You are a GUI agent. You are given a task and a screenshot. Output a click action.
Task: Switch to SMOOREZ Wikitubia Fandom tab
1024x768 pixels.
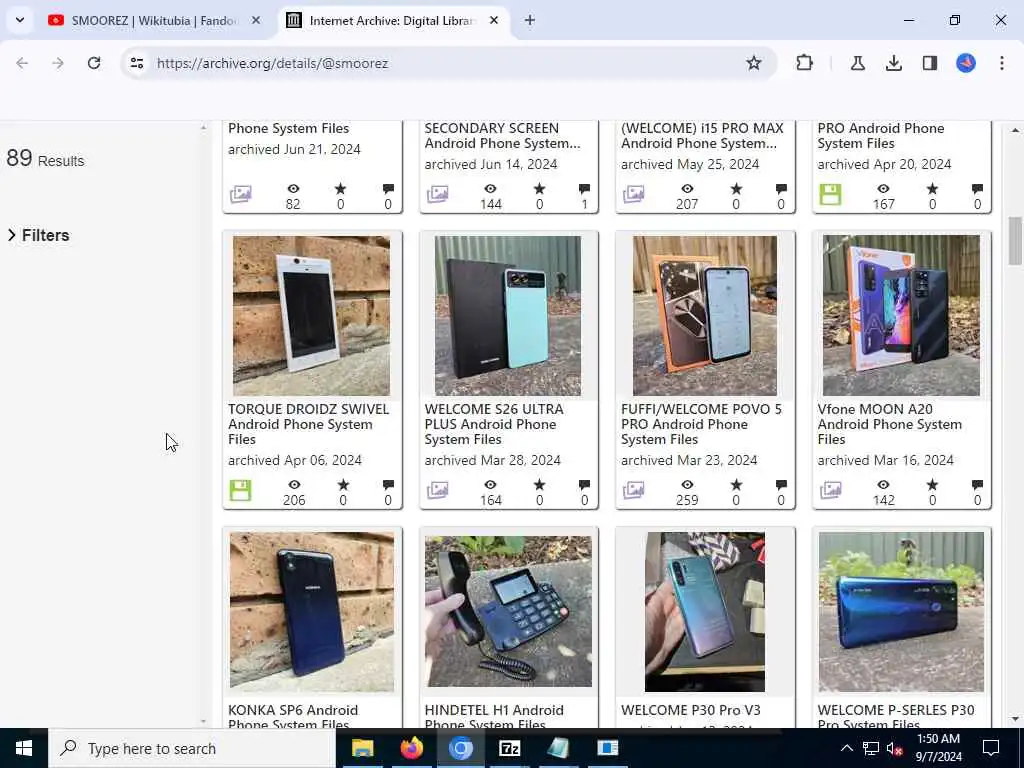[154, 21]
